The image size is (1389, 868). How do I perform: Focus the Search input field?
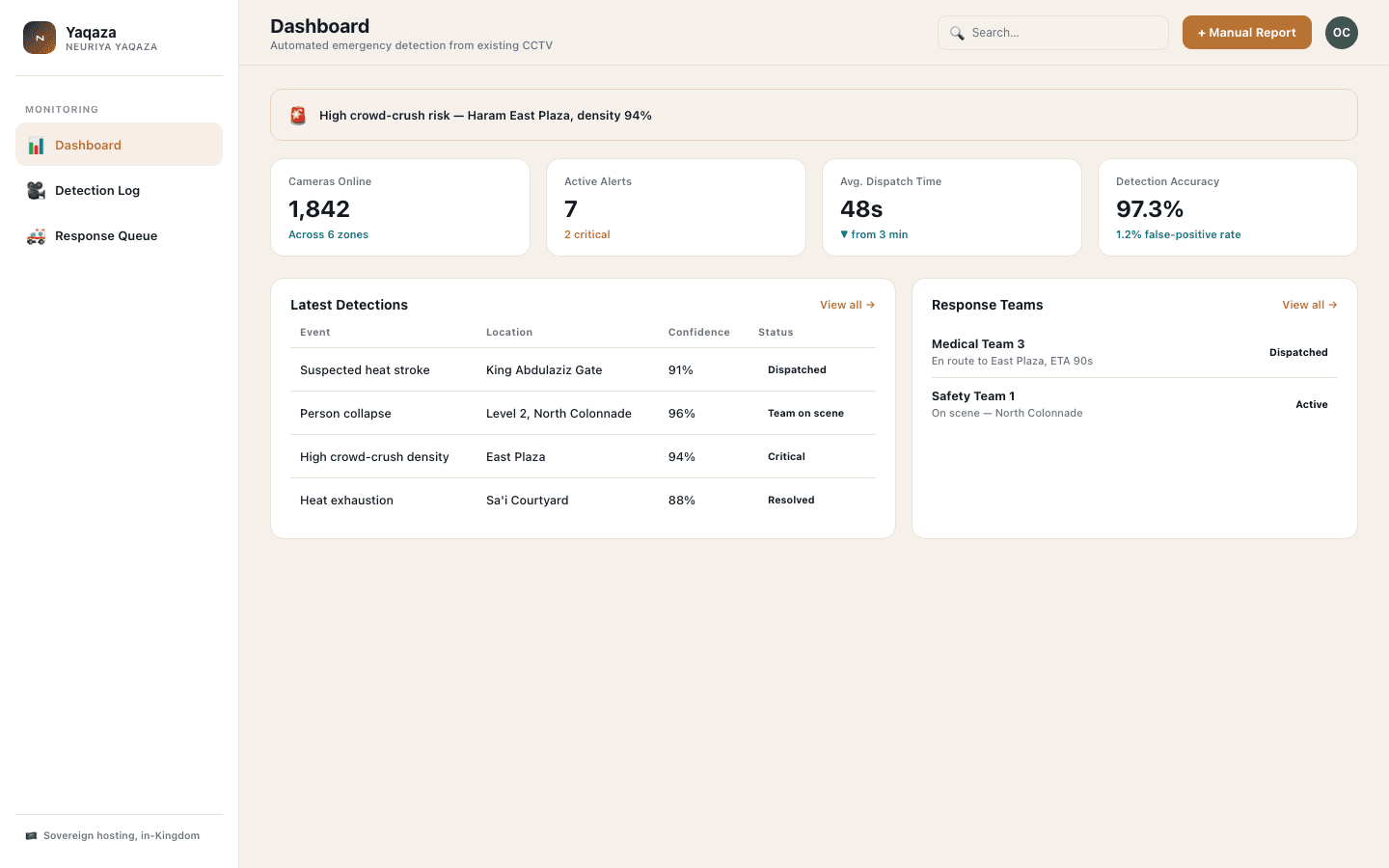click(1053, 33)
